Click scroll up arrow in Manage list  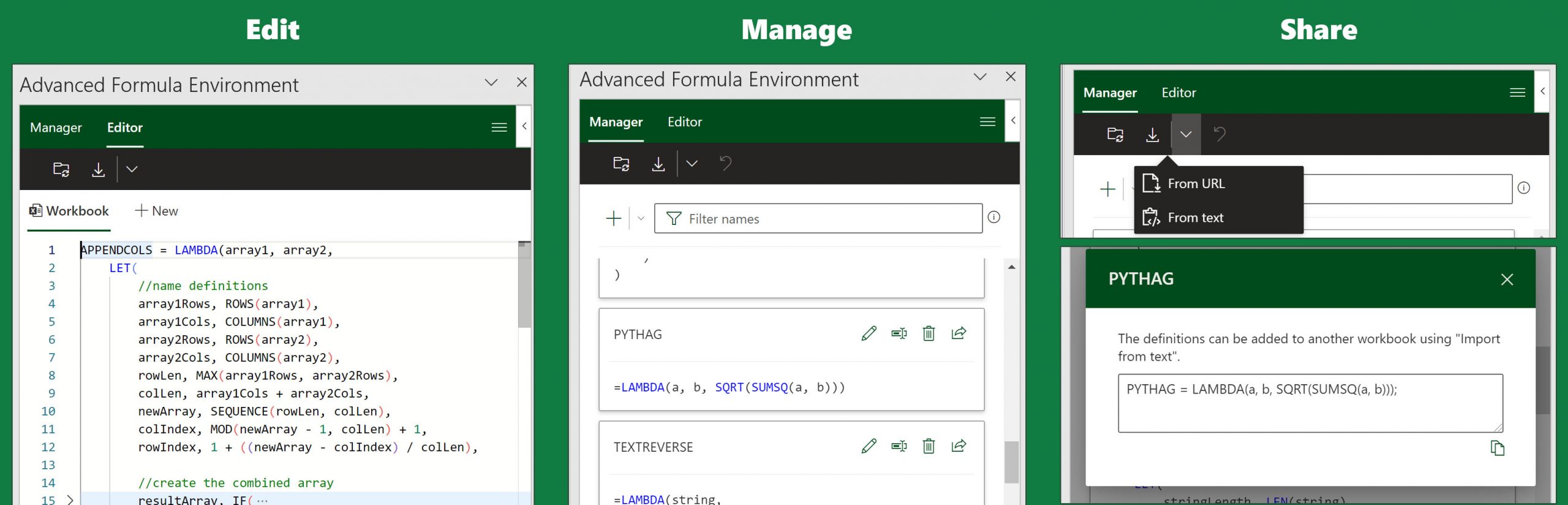[x=1012, y=267]
